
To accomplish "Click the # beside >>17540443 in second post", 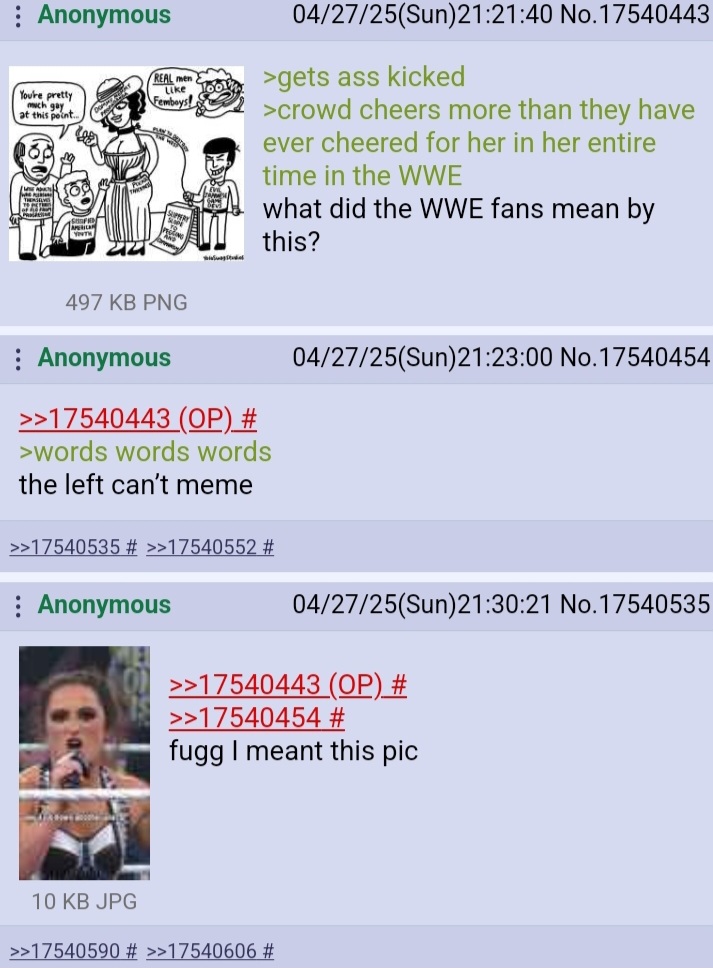I will pyautogui.click(x=249, y=419).
